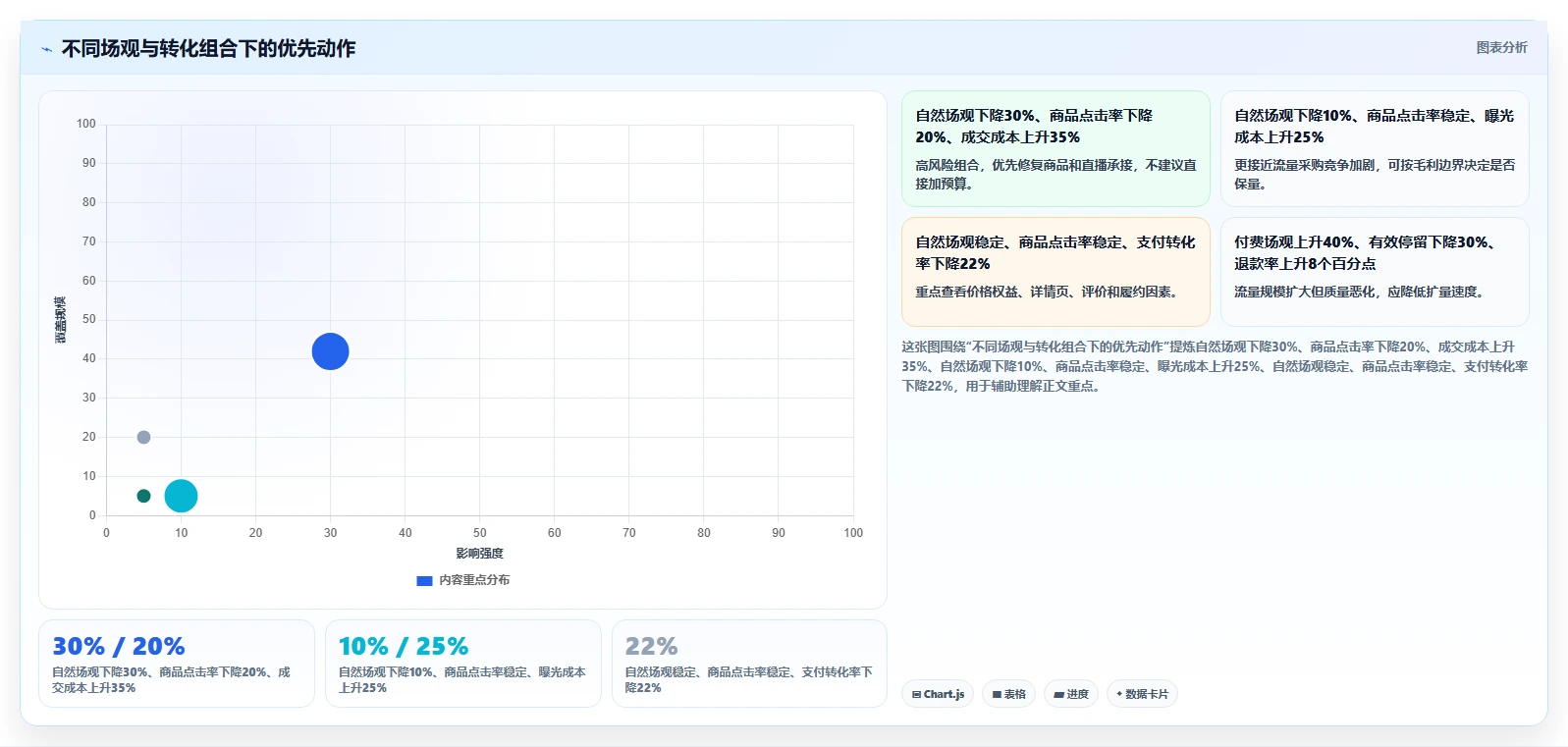Screen dimensions: 1568x747
Task: Click the cyan bubble near x=10
Action: pos(181,496)
